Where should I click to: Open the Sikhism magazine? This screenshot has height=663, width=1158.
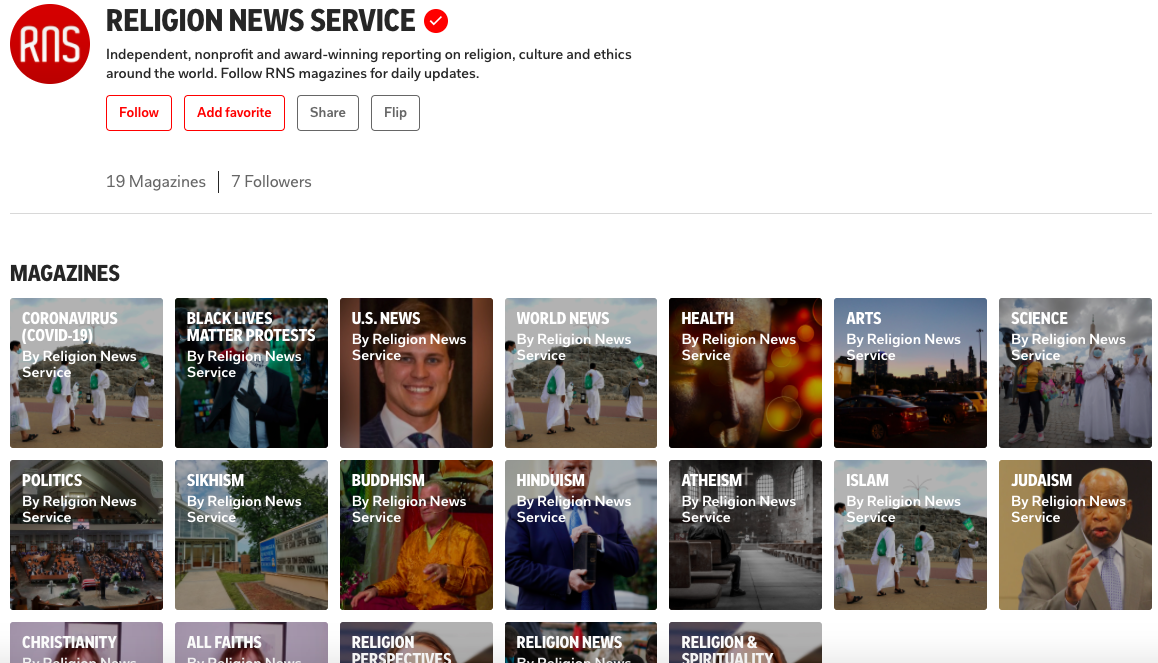coord(251,534)
